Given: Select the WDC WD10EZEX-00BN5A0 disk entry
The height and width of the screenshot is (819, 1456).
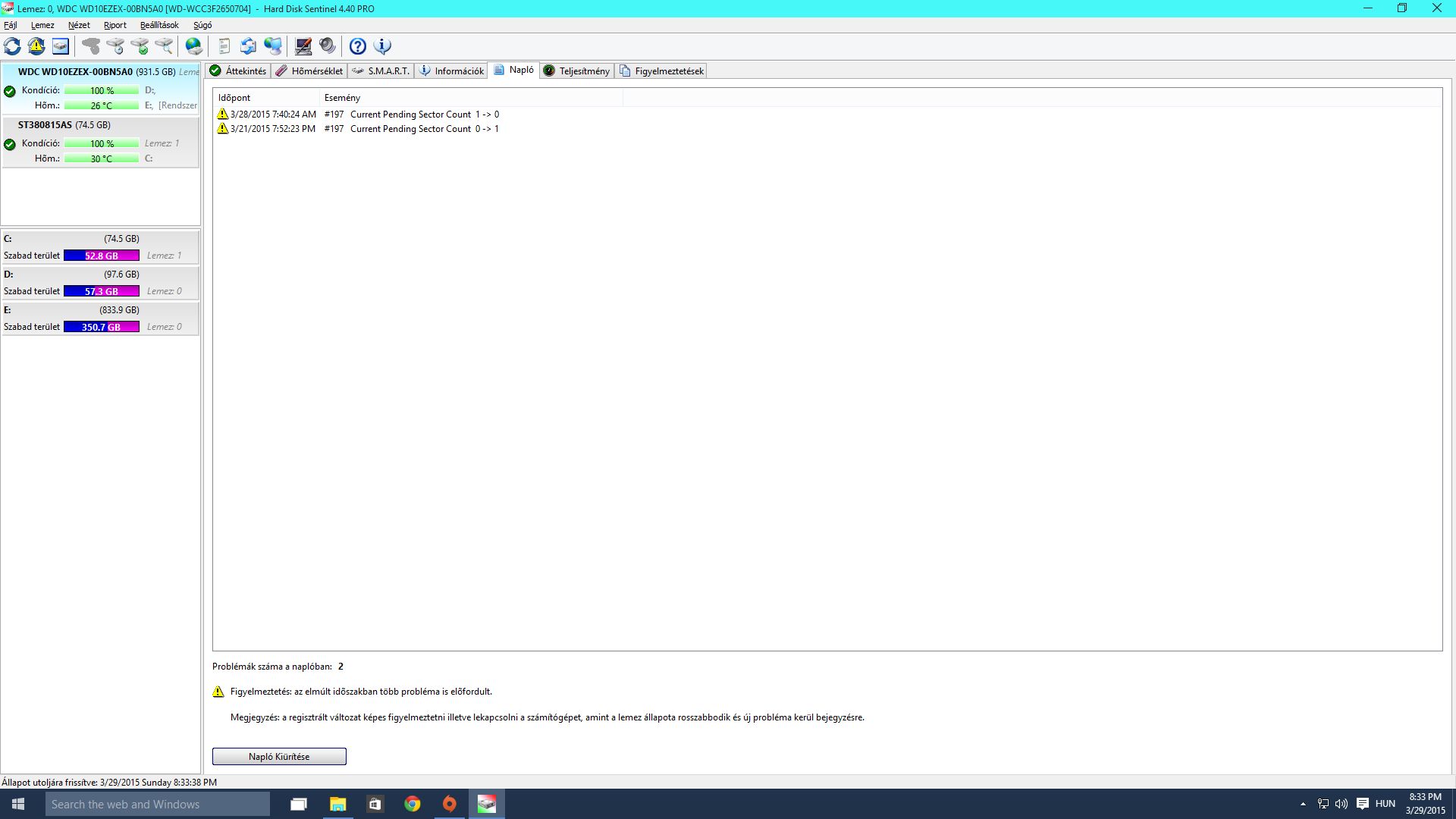Looking at the screenshot, I should click(101, 89).
